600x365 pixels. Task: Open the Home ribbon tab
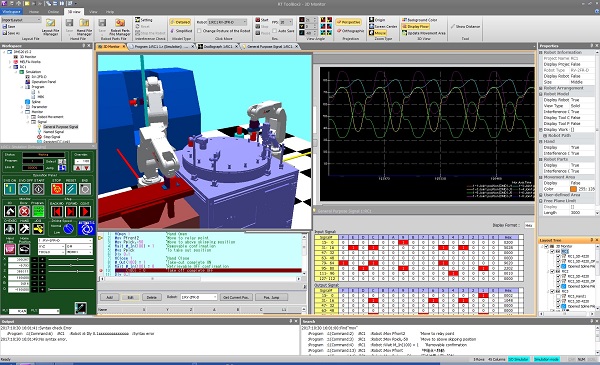34,12
